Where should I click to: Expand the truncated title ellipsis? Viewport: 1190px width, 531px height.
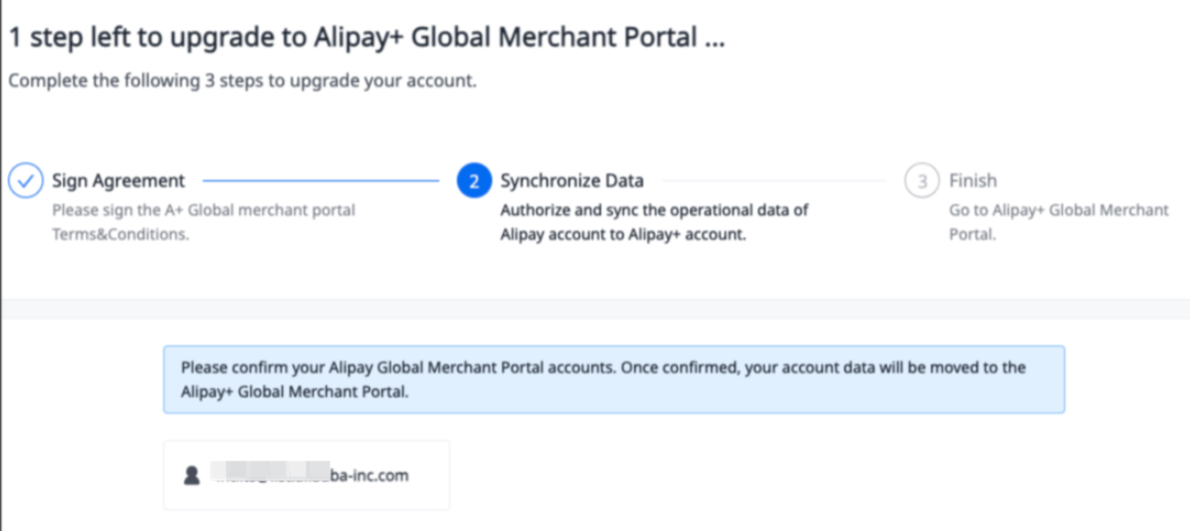pyautogui.click(x=713, y=40)
